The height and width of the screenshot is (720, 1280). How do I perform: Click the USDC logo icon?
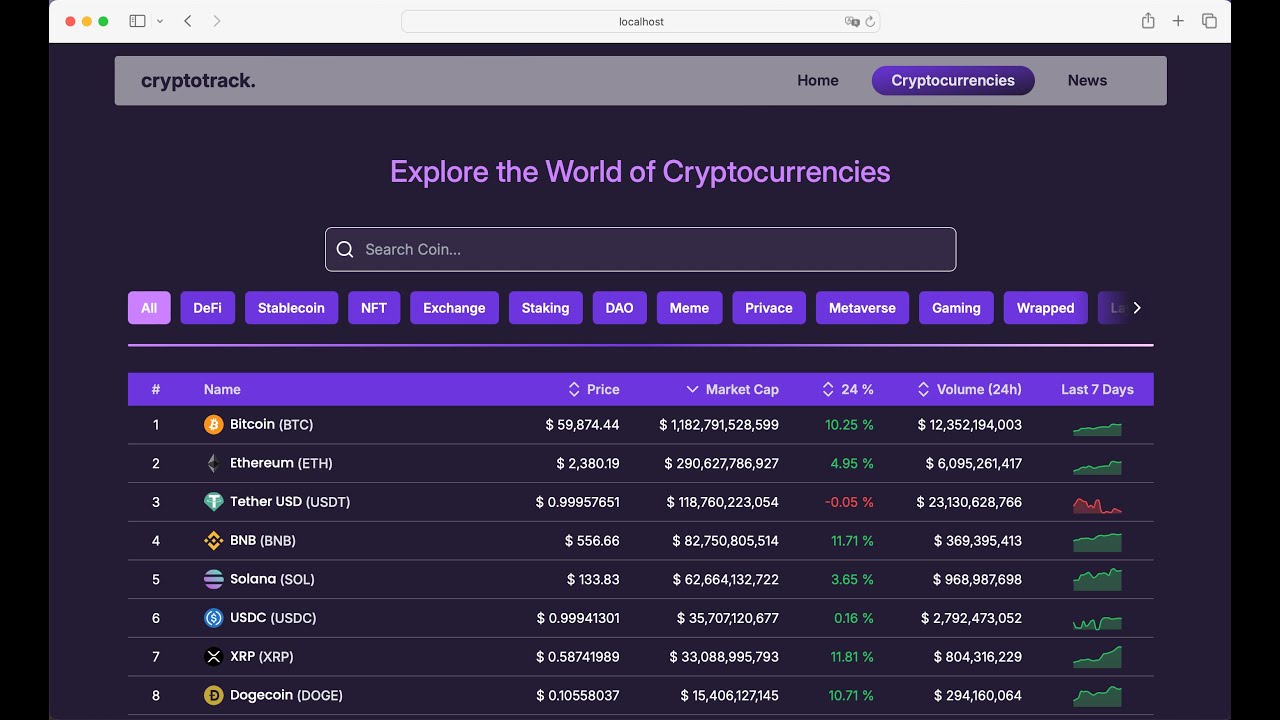(x=213, y=618)
